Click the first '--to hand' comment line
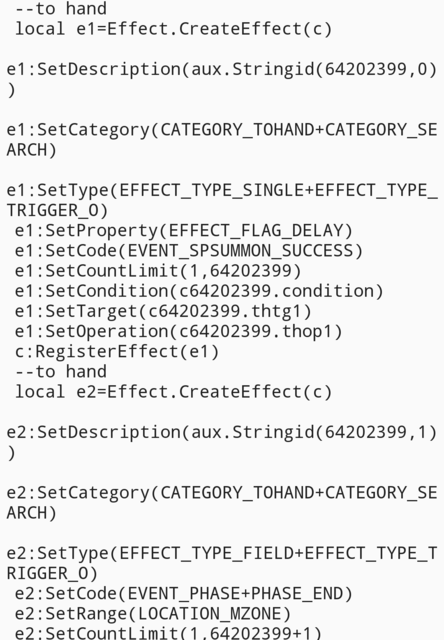 [x=61, y=9]
